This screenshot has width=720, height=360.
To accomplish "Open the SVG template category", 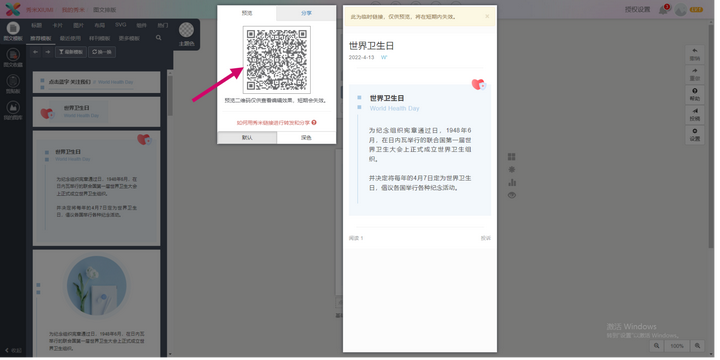I will coord(121,25).
